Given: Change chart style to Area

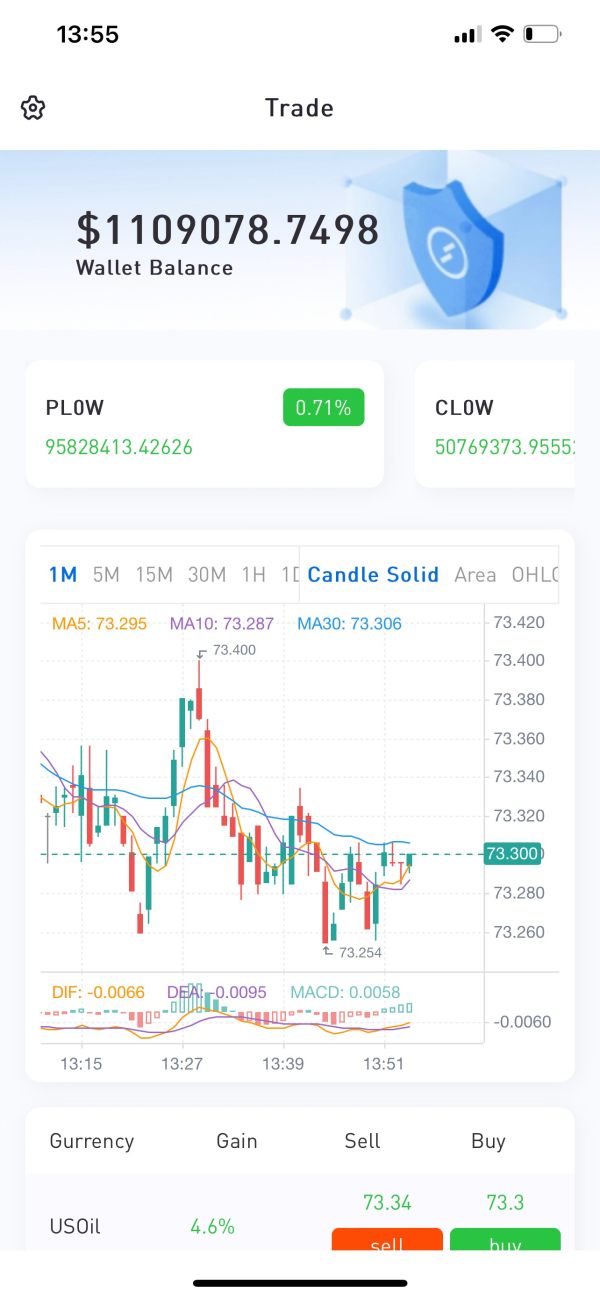Looking at the screenshot, I should point(475,575).
